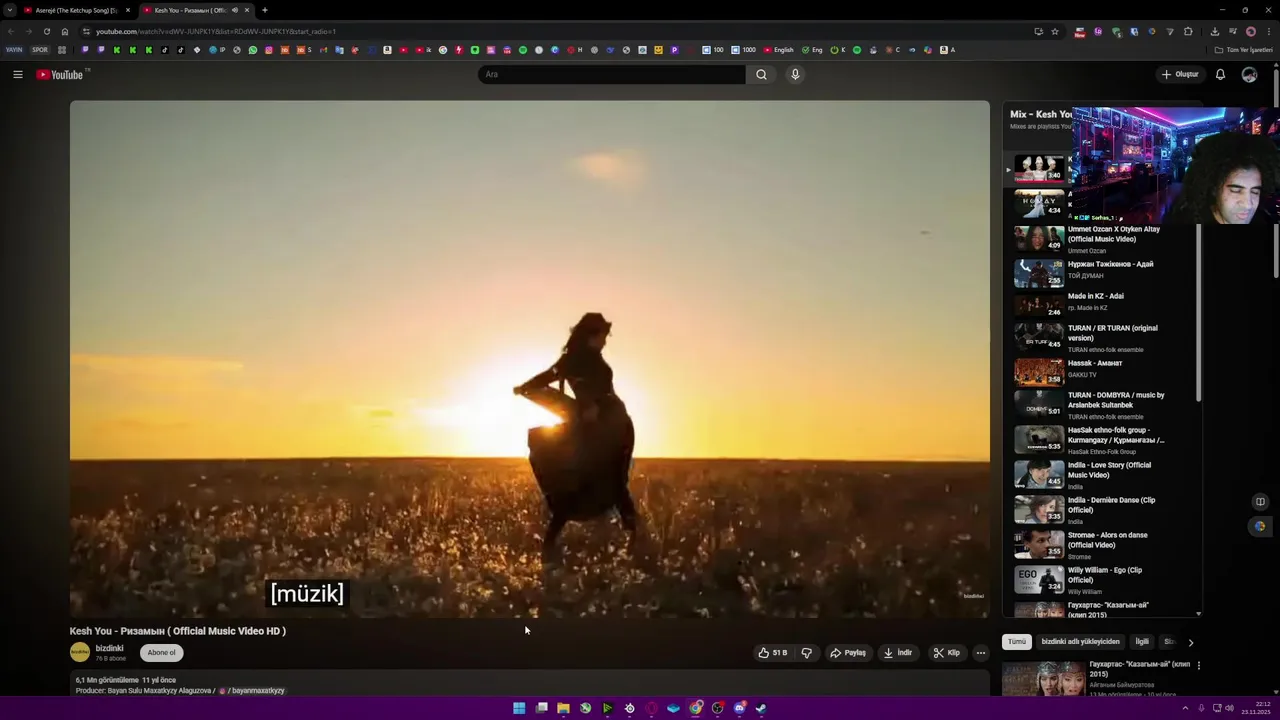
Task: Mute the Kesh You tab audio icon
Action: pyautogui.click(x=235, y=10)
